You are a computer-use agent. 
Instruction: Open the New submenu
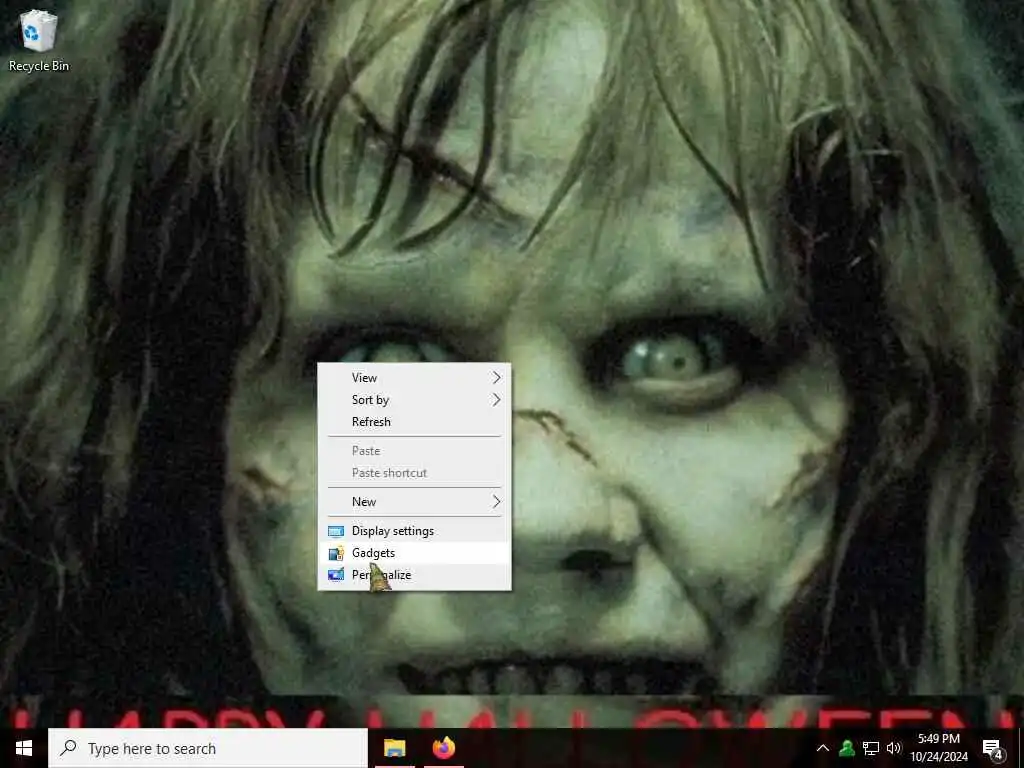click(x=414, y=502)
